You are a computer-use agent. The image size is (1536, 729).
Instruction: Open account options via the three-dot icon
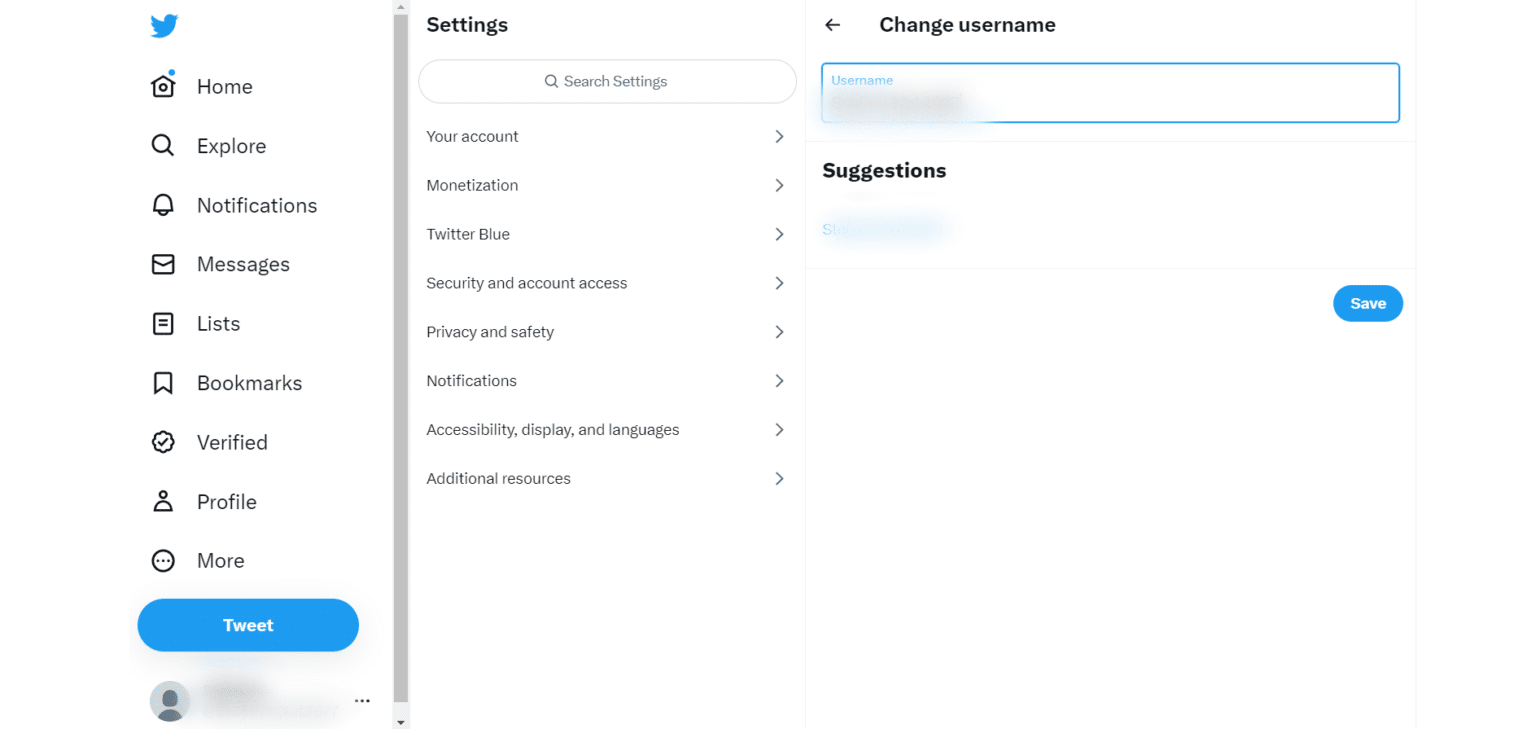[362, 700]
